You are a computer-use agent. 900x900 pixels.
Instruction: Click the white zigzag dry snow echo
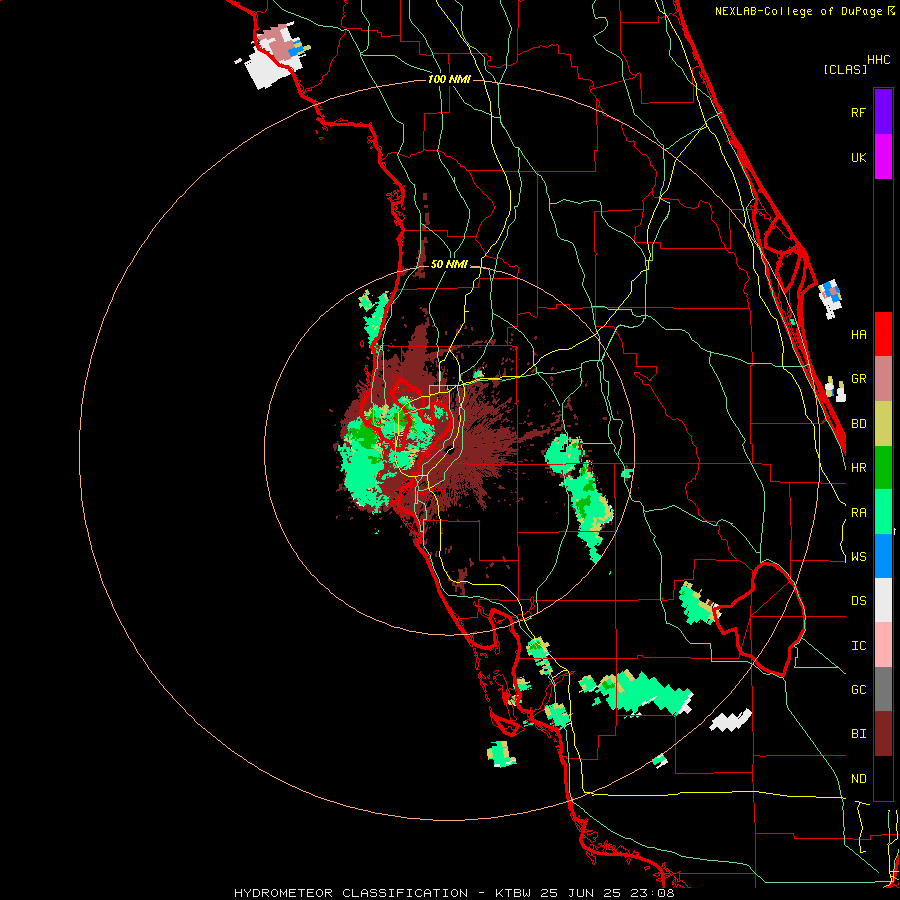coord(731,721)
